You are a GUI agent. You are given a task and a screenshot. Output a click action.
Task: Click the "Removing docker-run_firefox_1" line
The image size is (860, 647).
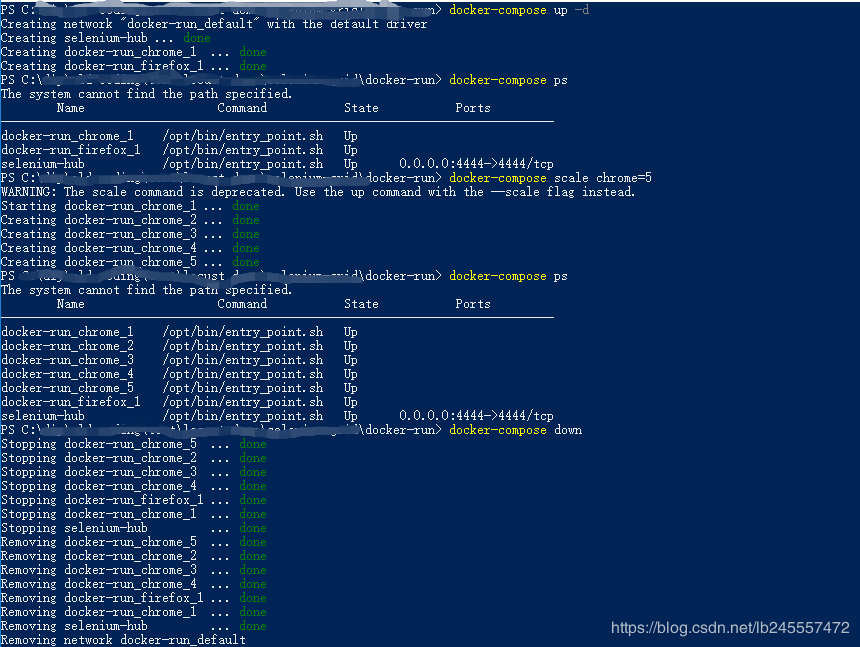click(102, 598)
